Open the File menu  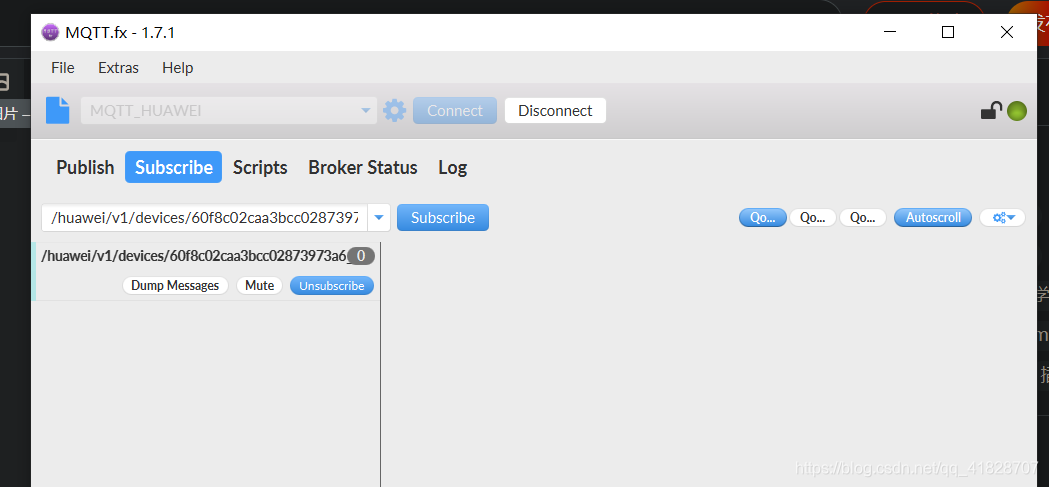click(x=63, y=68)
